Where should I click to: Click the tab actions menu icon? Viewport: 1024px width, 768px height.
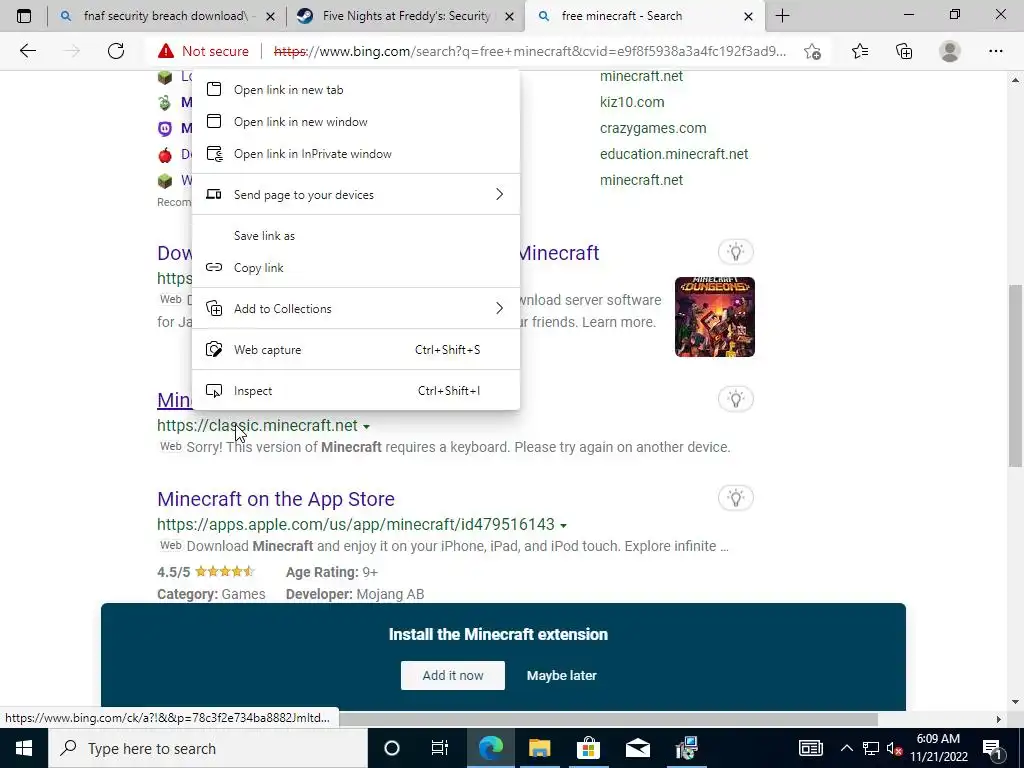tap(24, 16)
